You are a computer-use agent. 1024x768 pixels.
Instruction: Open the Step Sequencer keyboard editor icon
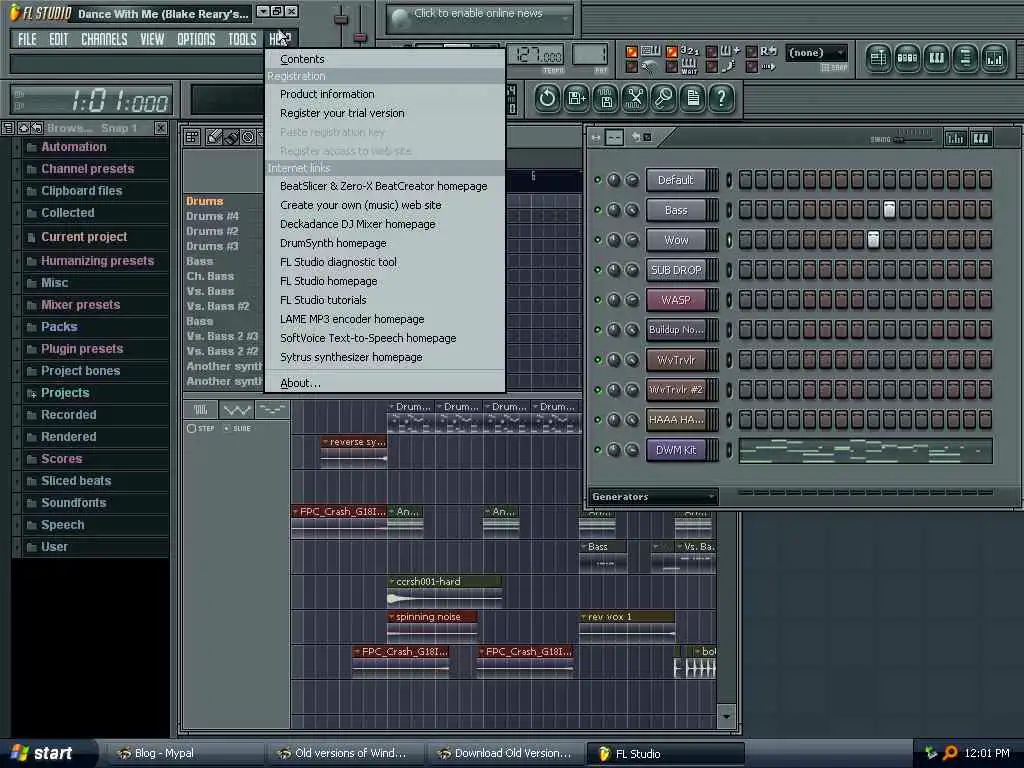tap(981, 138)
